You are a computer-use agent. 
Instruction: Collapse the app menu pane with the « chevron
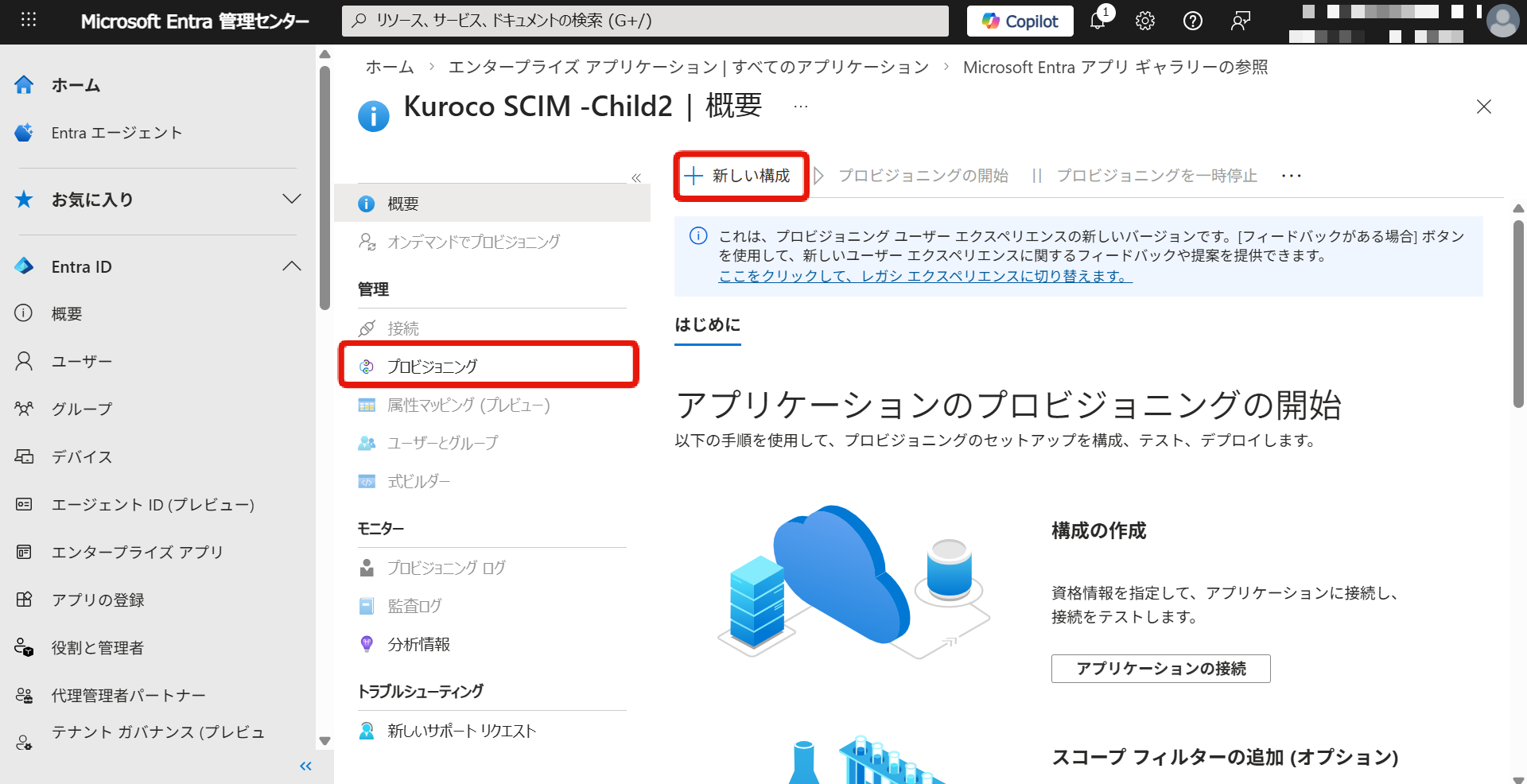click(x=635, y=177)
